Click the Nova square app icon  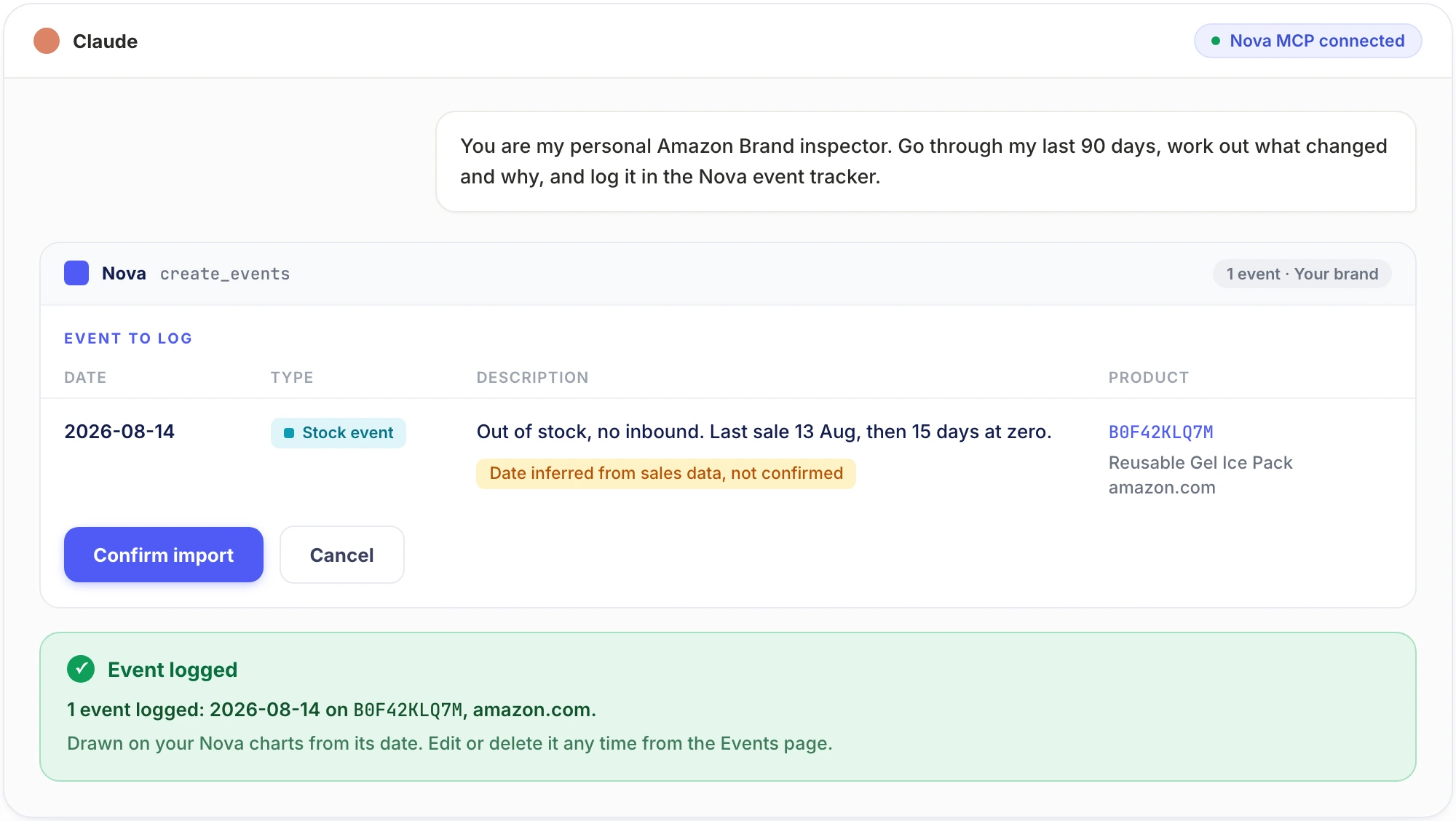coord(76,273)
